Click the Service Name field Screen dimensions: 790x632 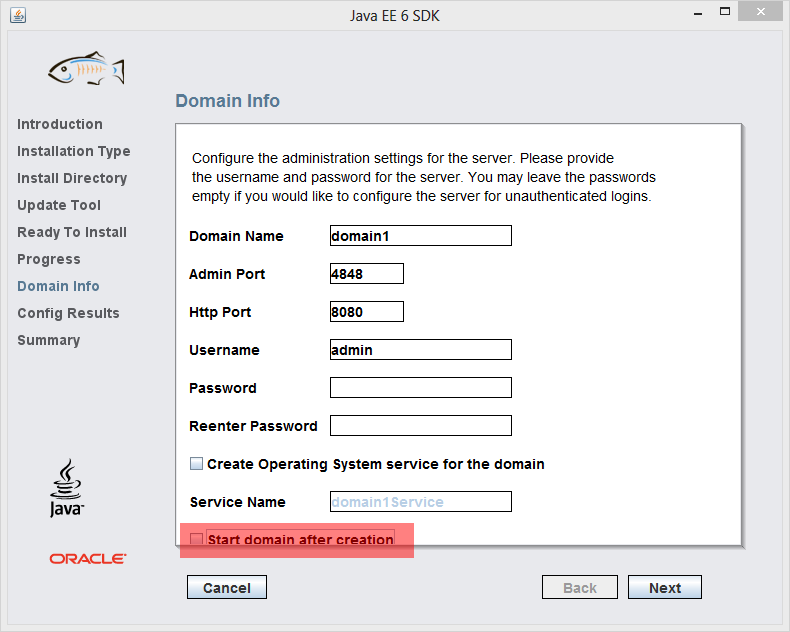coord(421,501)
